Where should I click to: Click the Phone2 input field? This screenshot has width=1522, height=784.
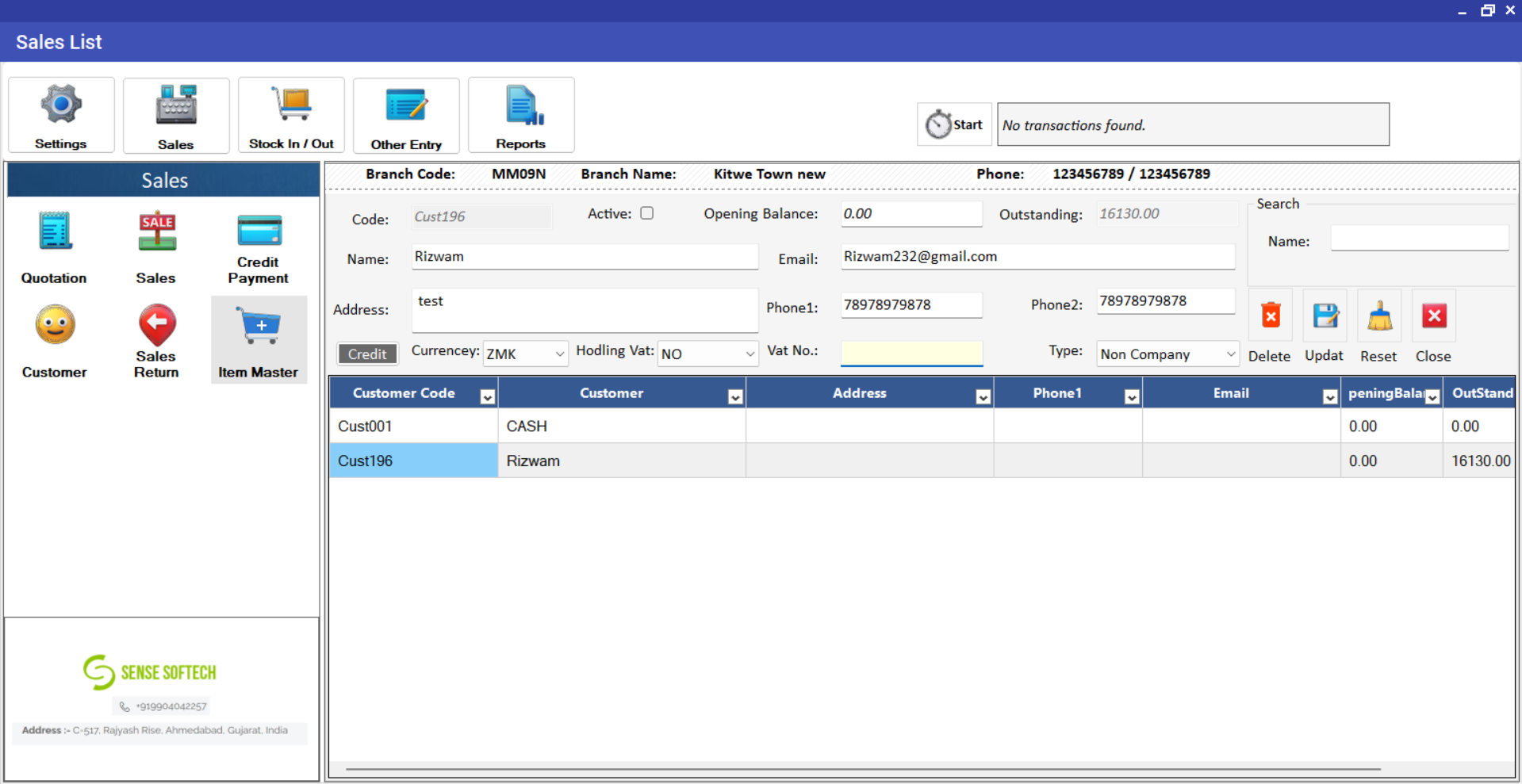click(x=1165, y=300)
